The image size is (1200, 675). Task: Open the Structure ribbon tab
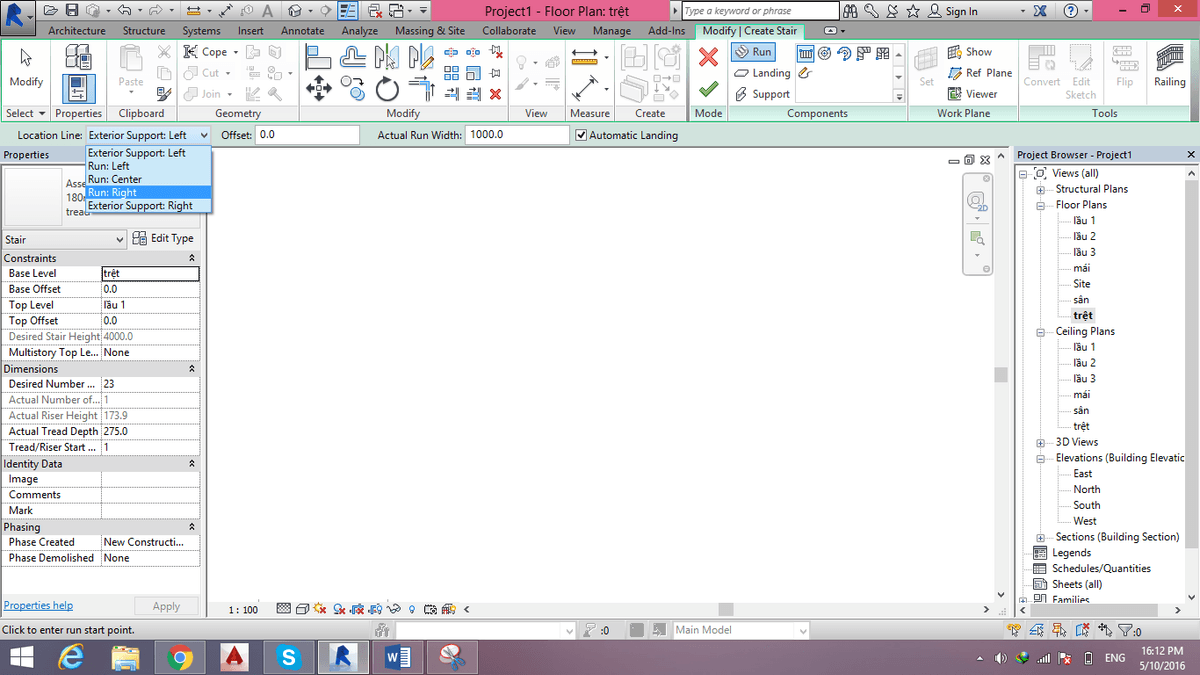click(144, 31)
